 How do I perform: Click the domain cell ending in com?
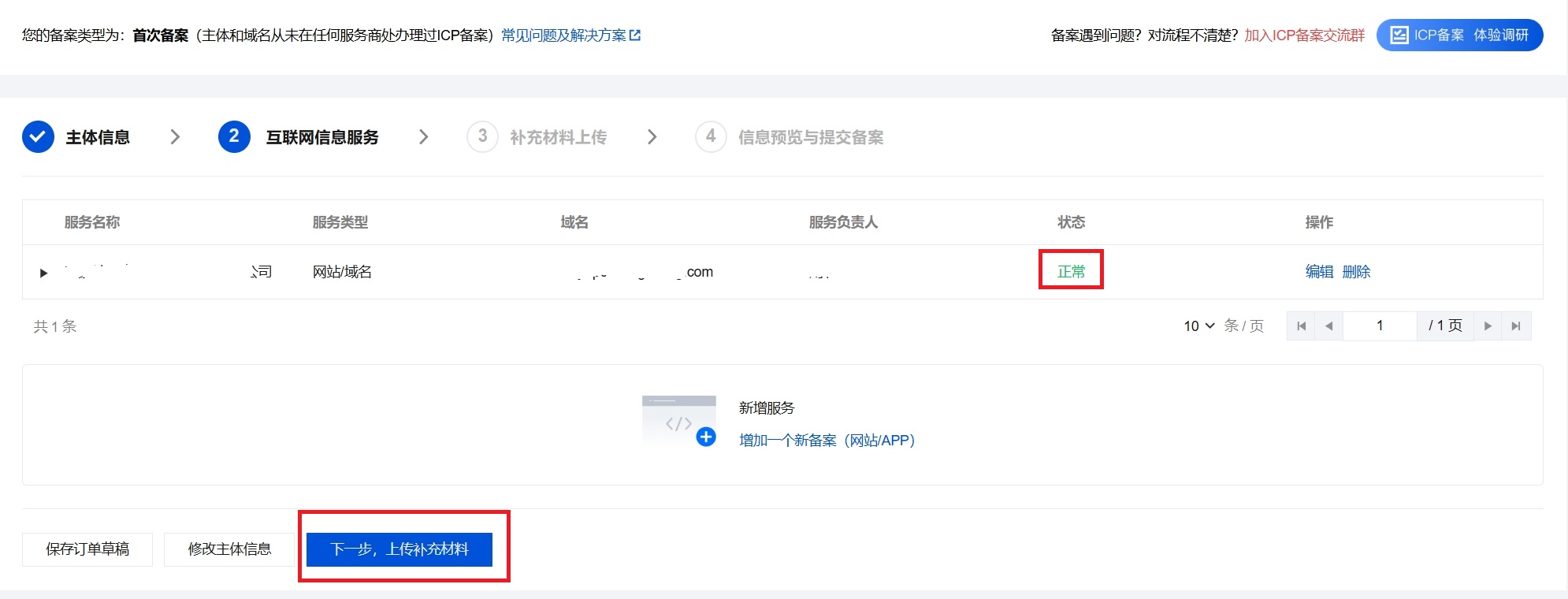click(x=645, y=272)
